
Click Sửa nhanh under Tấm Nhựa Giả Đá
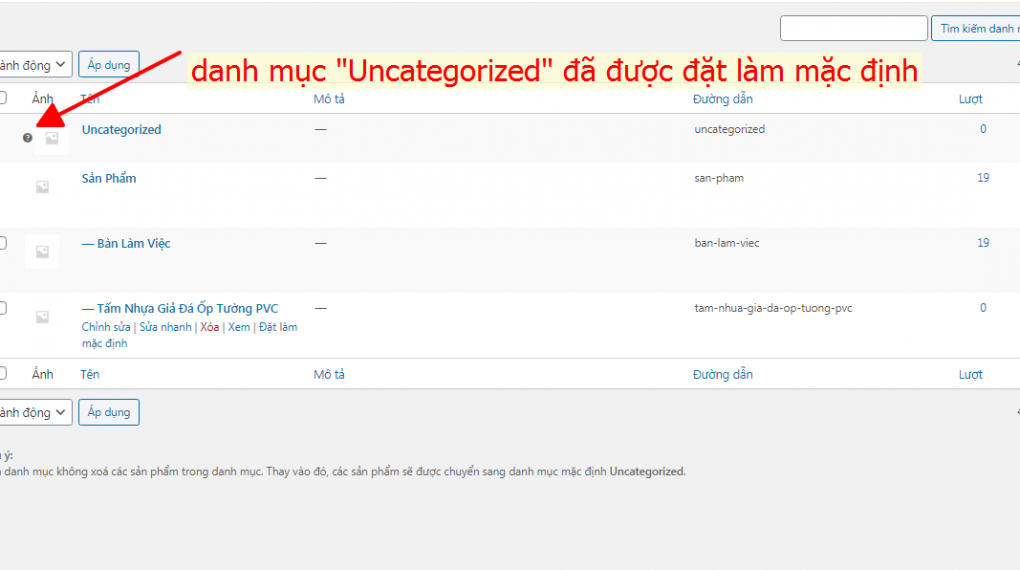tap(165, 327)
